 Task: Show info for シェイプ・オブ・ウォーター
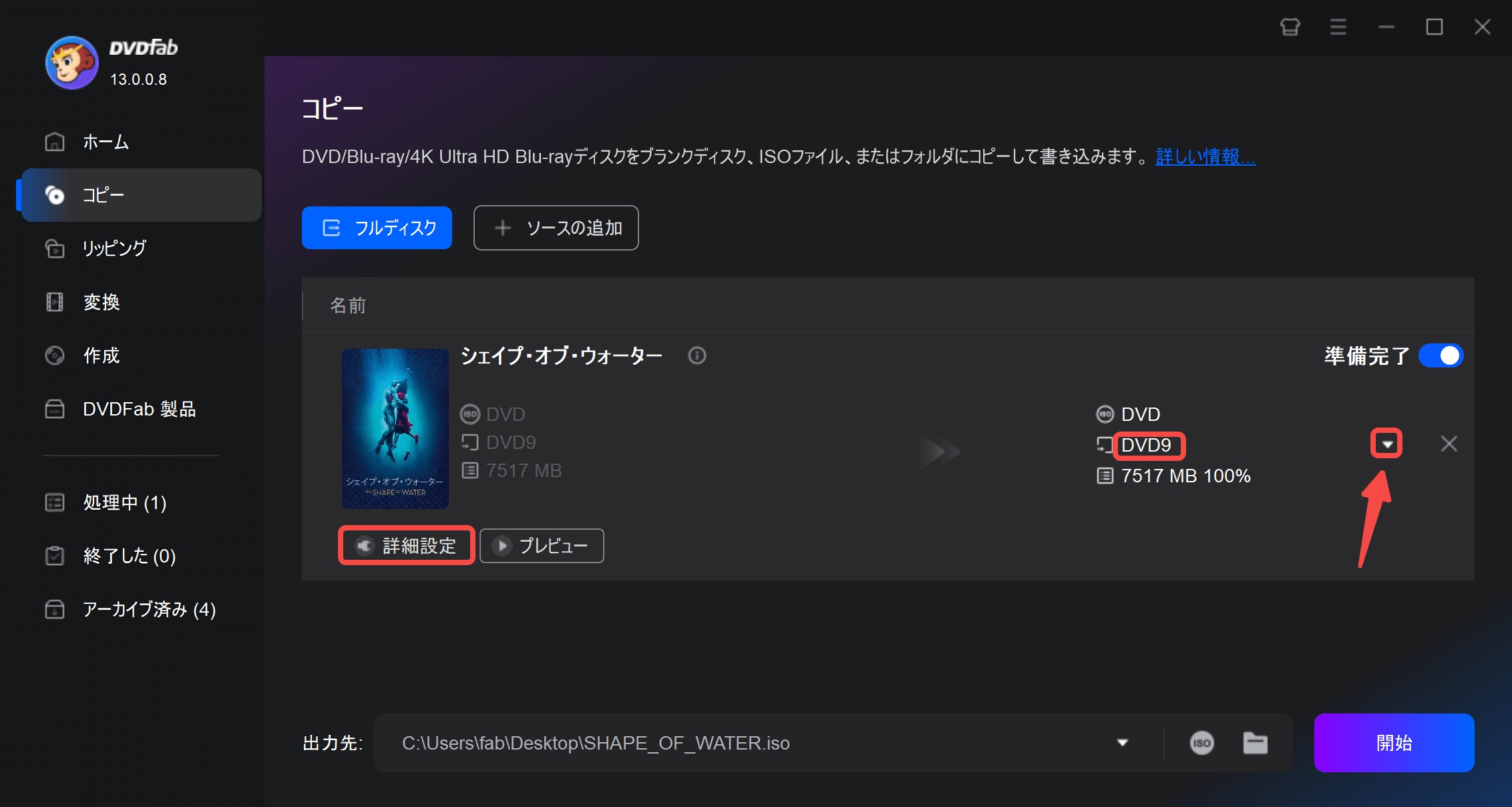point(697,355)
